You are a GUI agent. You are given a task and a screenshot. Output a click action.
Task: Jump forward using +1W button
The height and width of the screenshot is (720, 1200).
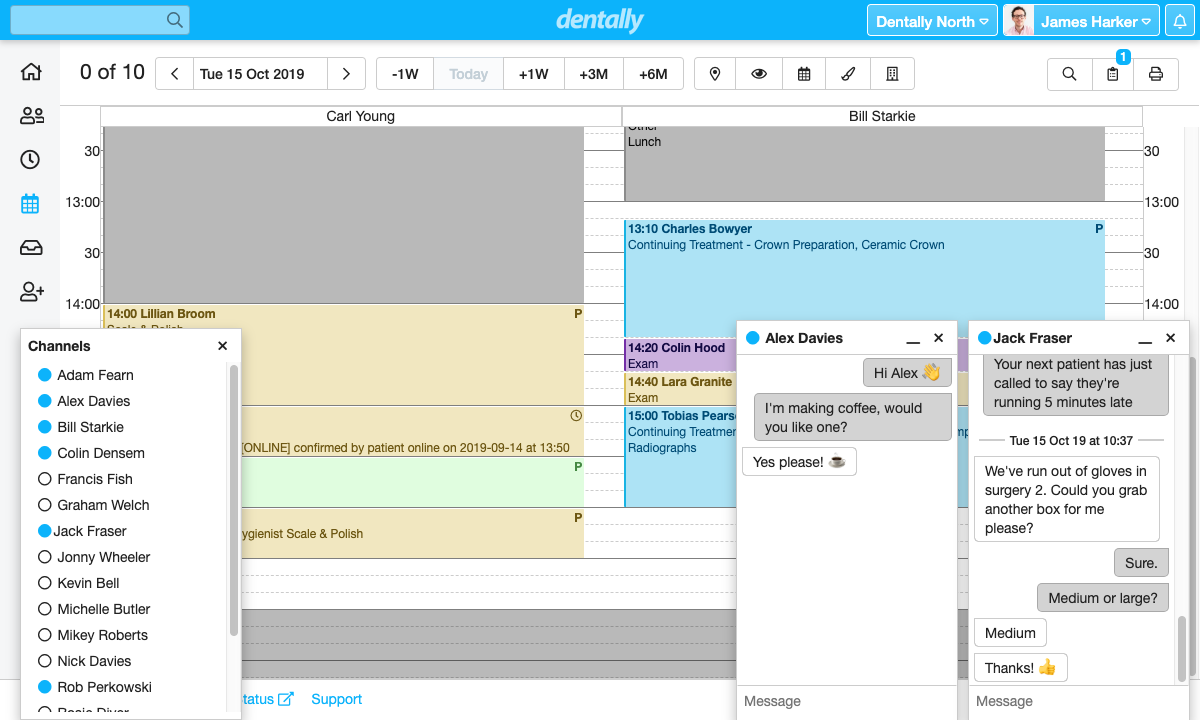533,74
